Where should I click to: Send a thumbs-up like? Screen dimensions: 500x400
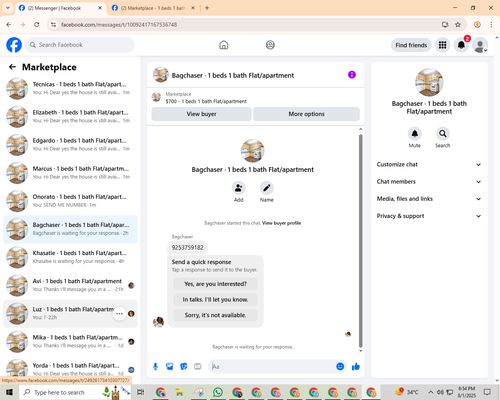356,367
